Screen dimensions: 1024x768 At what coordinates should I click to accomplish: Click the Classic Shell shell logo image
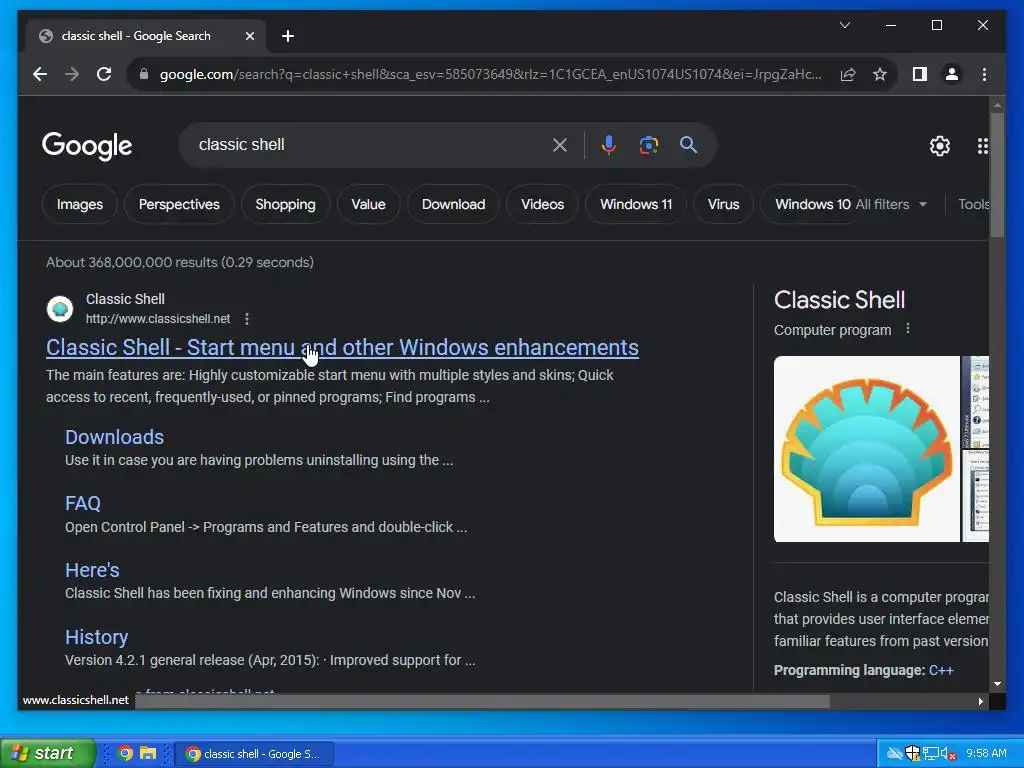[x=867, y=449]
